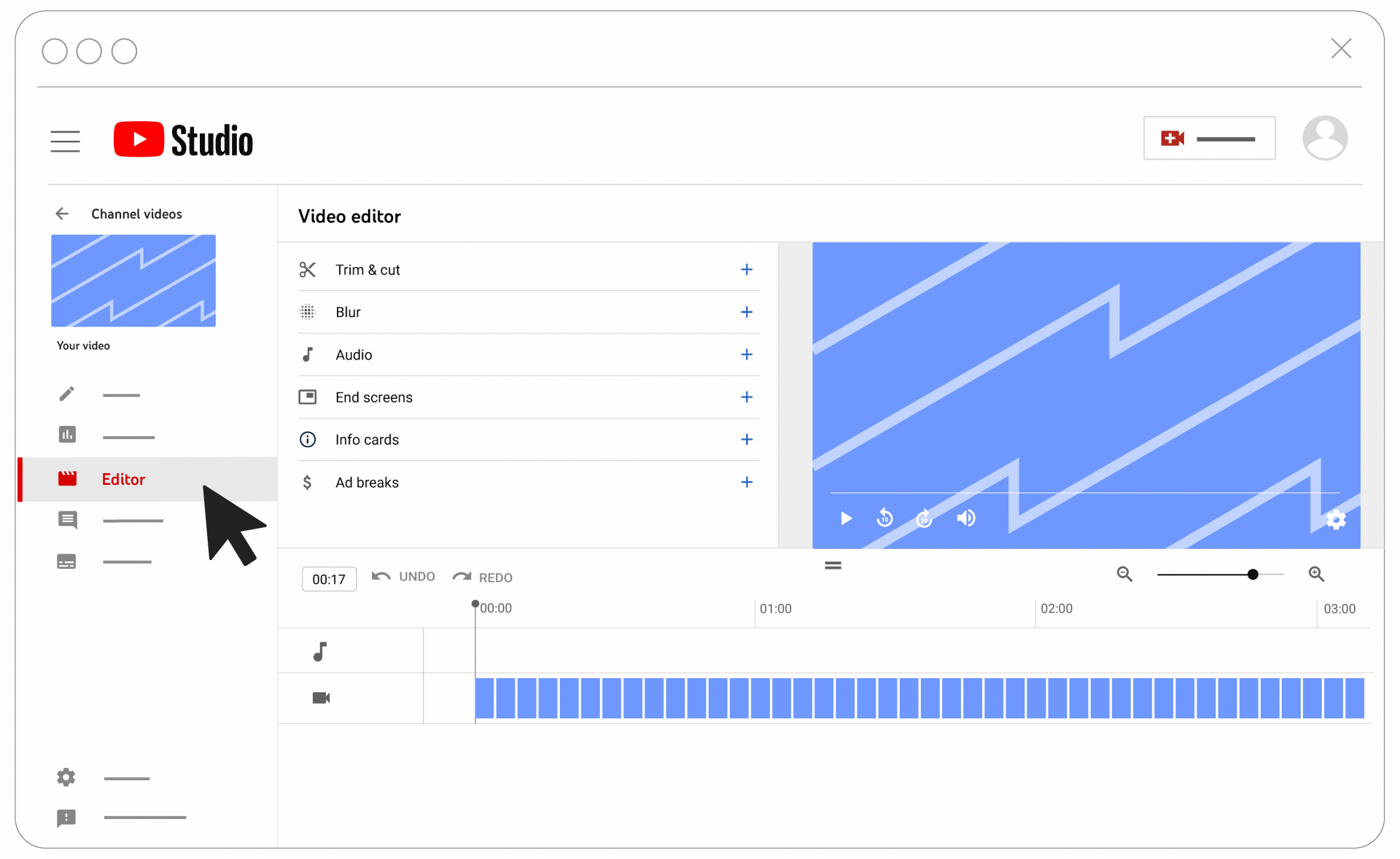This screenshot has width=1400, height=859.
Task: Click the Blur tool icon
Action: click(x=308, y=312)
